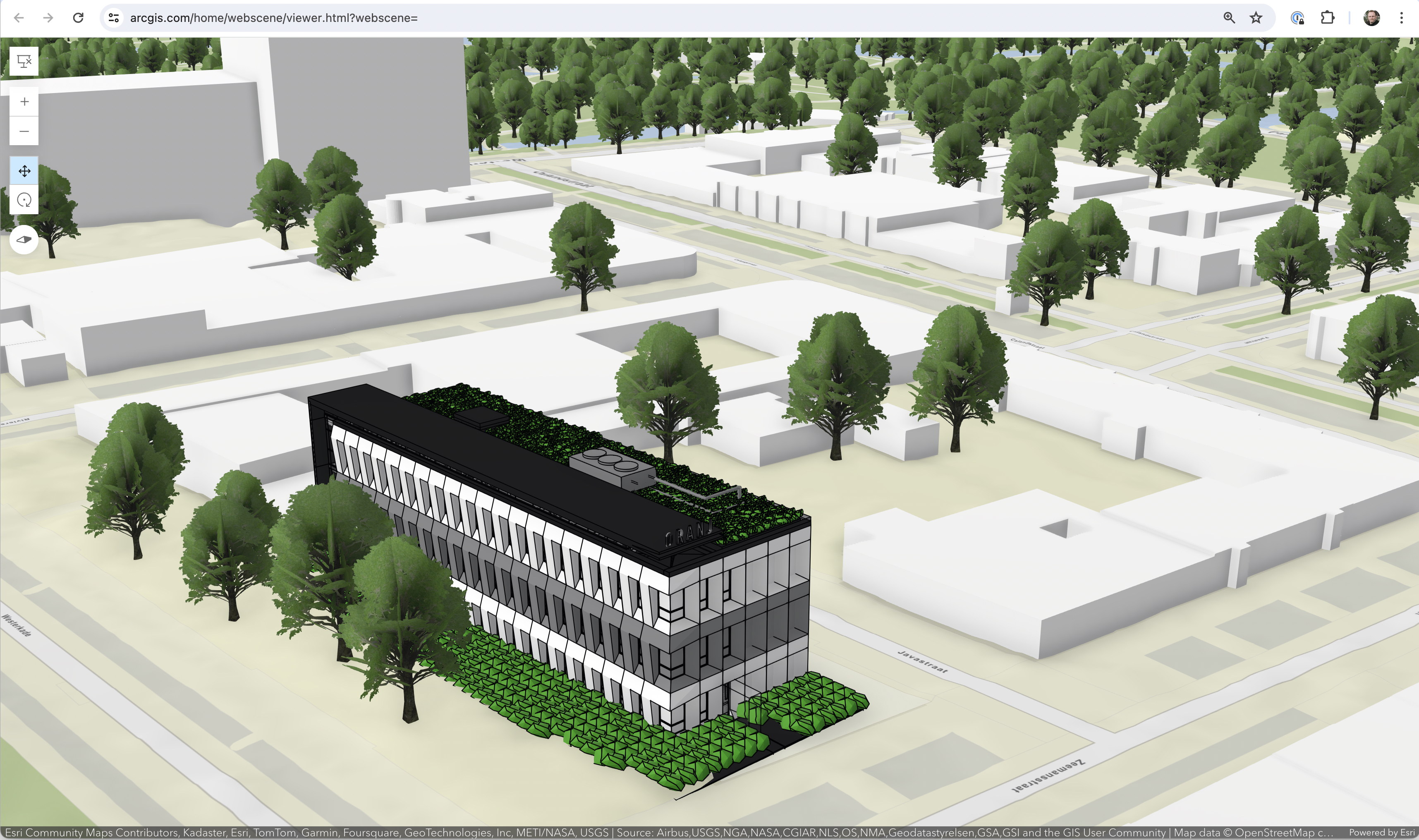Open the site information icon

pyautogui.click(x=114, y=17)
